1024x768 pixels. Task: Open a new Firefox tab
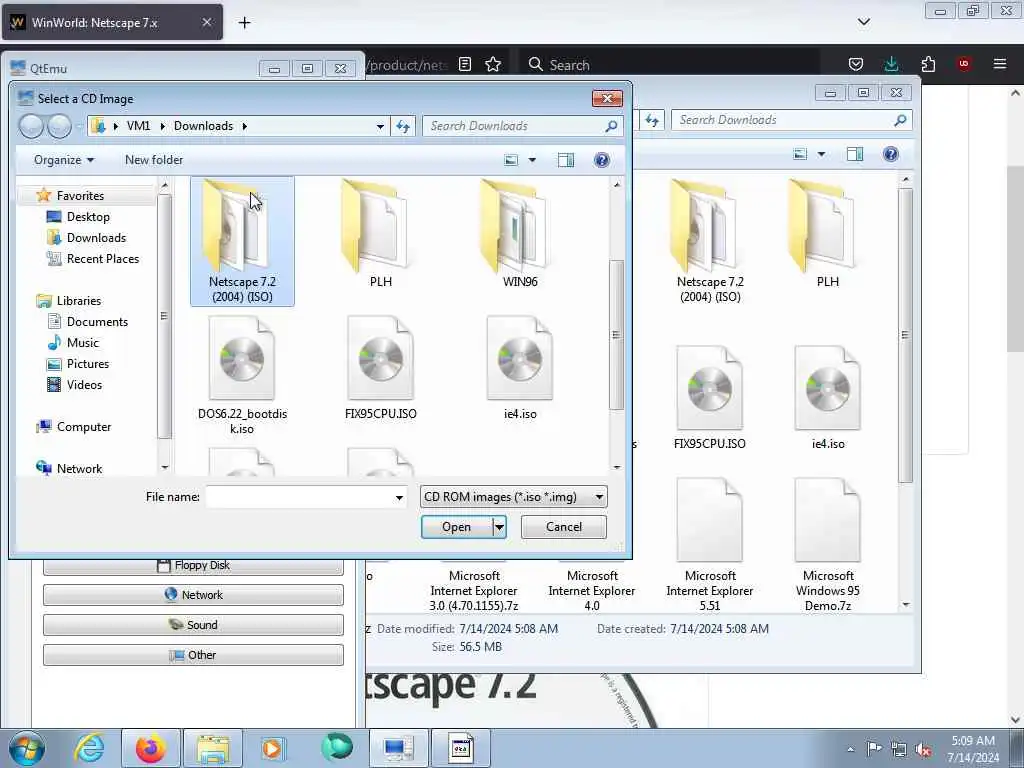click(244, 22)
